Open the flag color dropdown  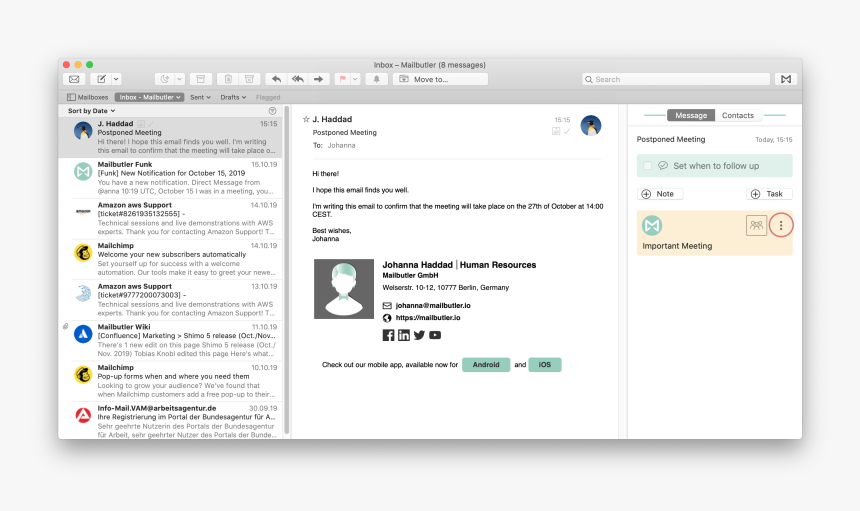point(355,79)
